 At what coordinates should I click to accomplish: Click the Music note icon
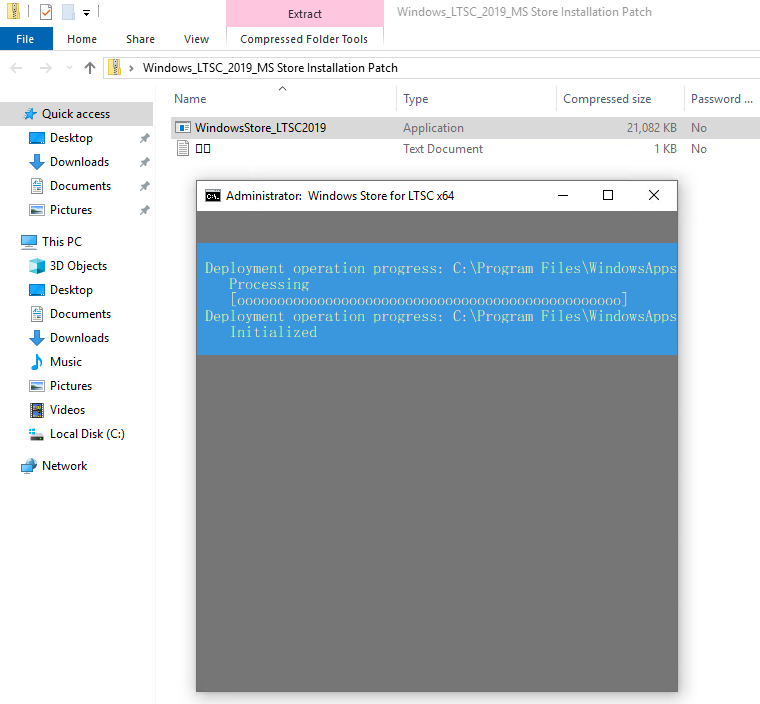pos(37,362)
